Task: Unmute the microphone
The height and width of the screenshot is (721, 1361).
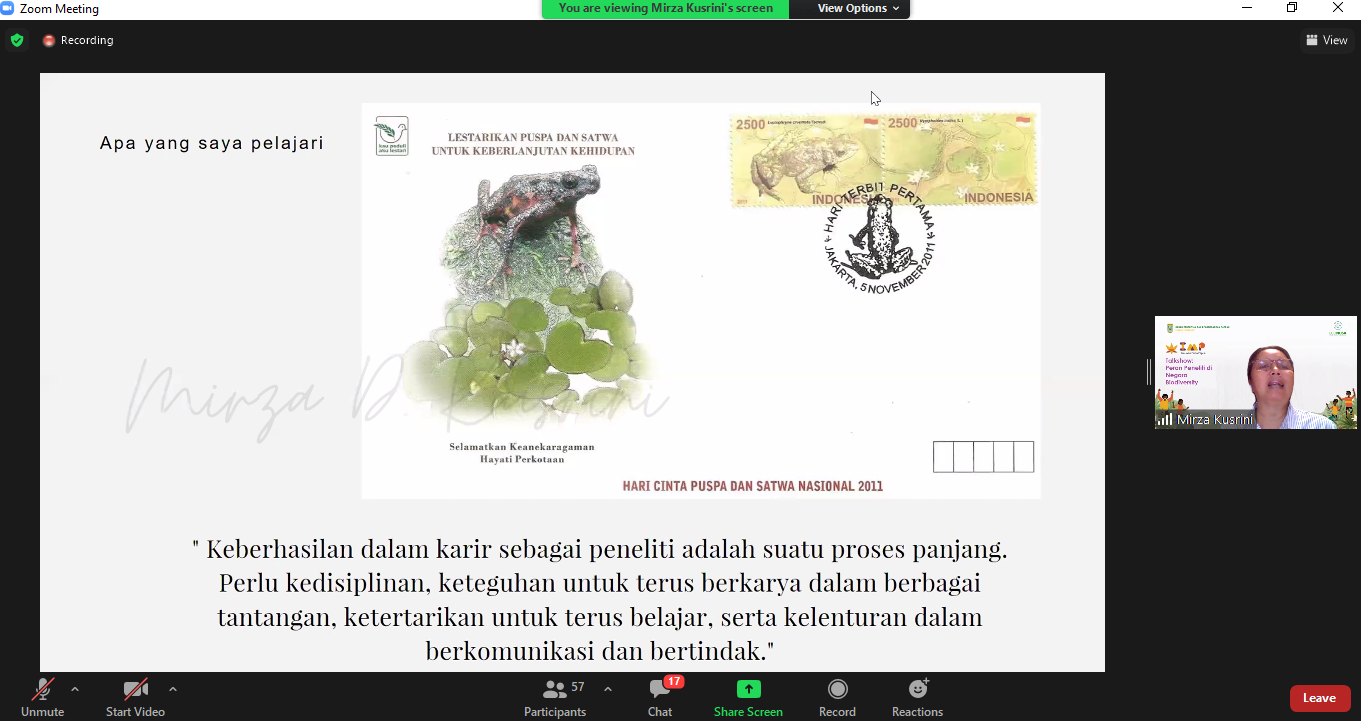Action: tap(42, 697)
